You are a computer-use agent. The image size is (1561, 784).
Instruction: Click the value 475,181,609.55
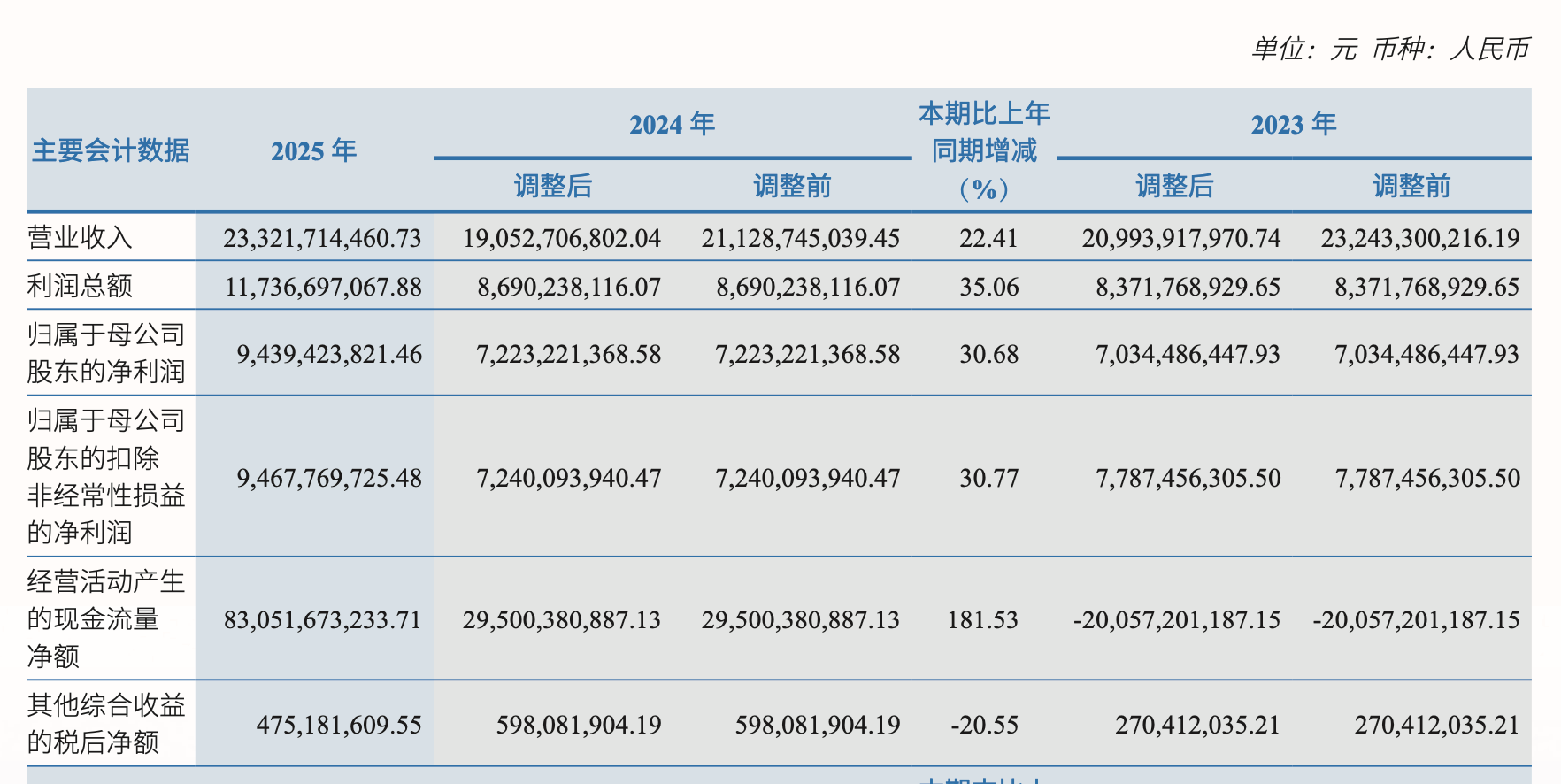tap(339, 726)
